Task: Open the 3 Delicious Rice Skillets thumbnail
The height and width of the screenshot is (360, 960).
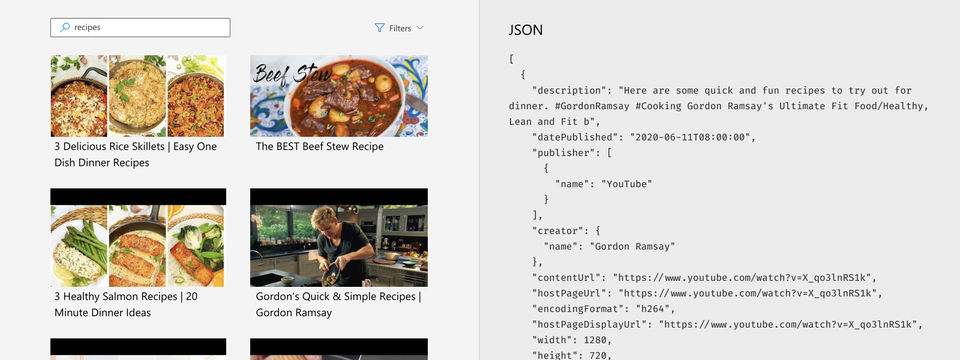Action: [x=138, y=96]
